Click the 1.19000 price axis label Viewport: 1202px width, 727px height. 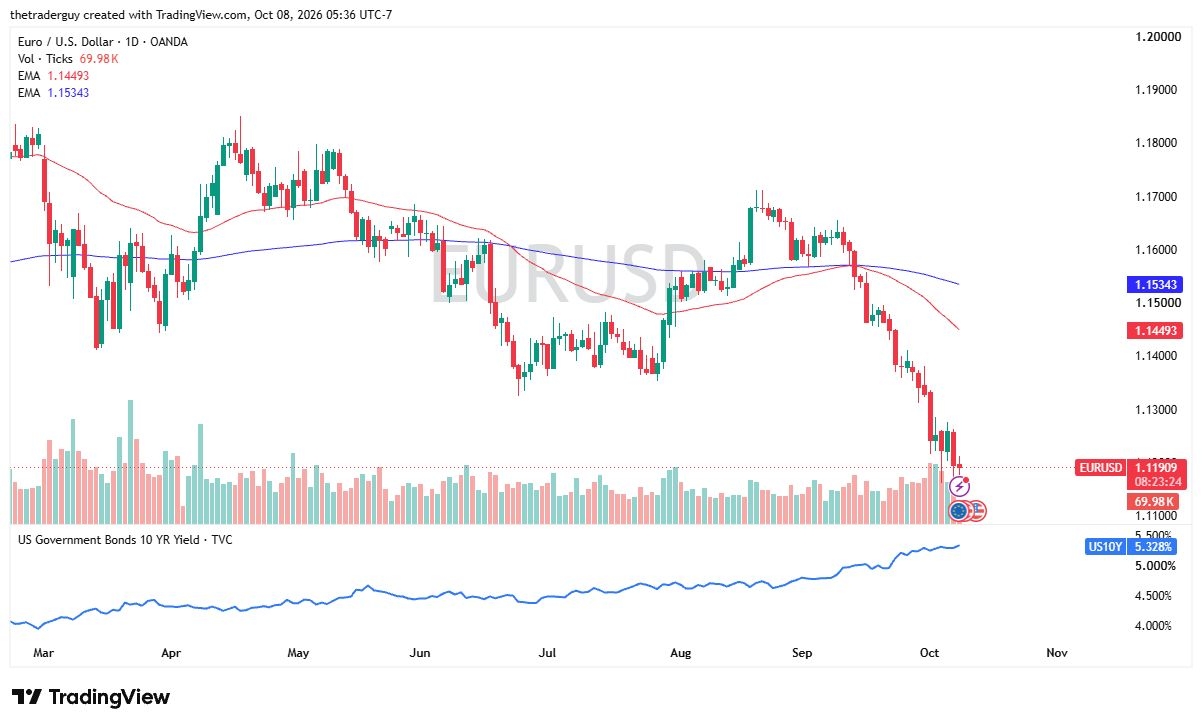coord(1157,90)
